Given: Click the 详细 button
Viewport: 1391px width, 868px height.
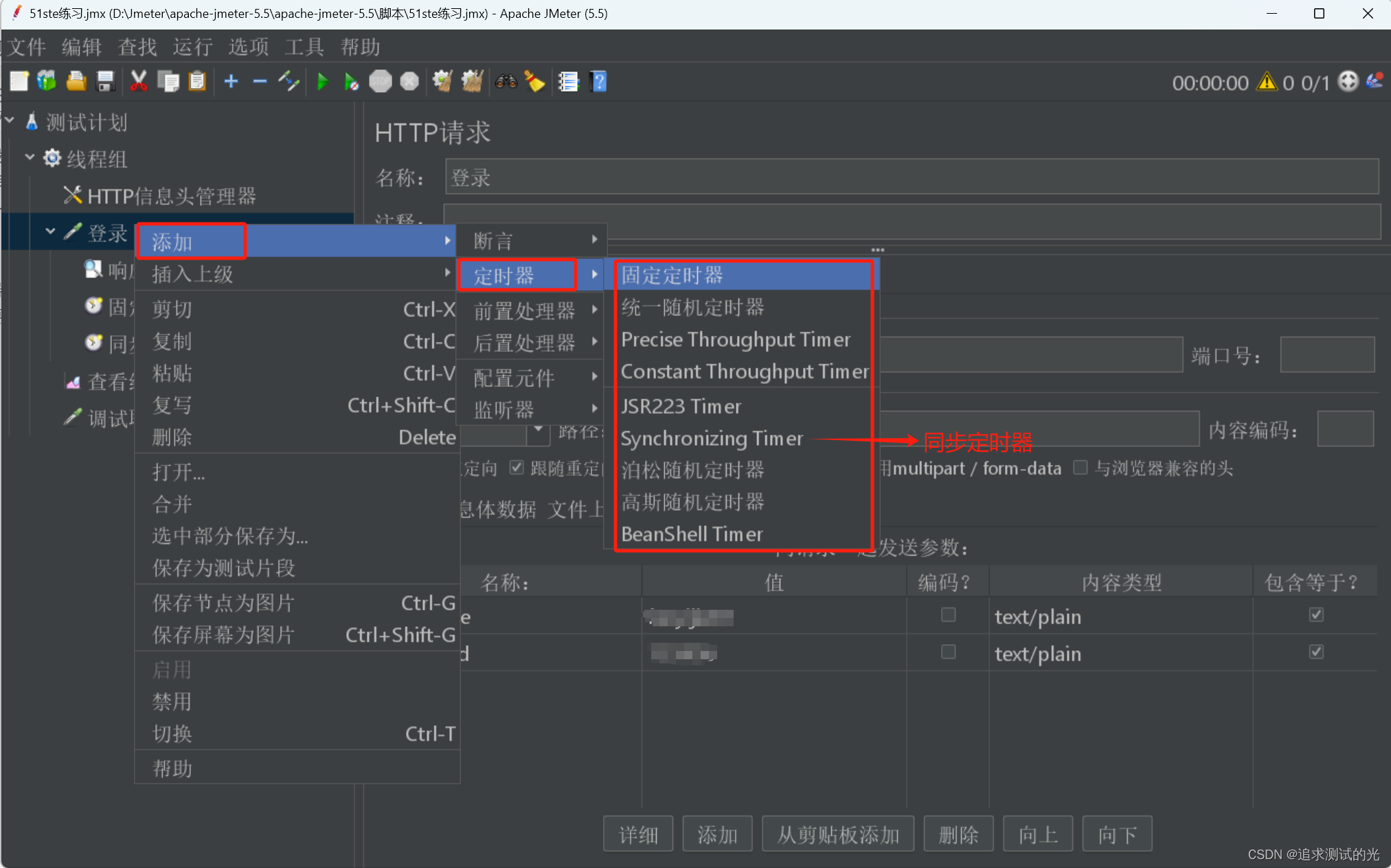Looking at the screenshot, I should [x=638, y=834].
